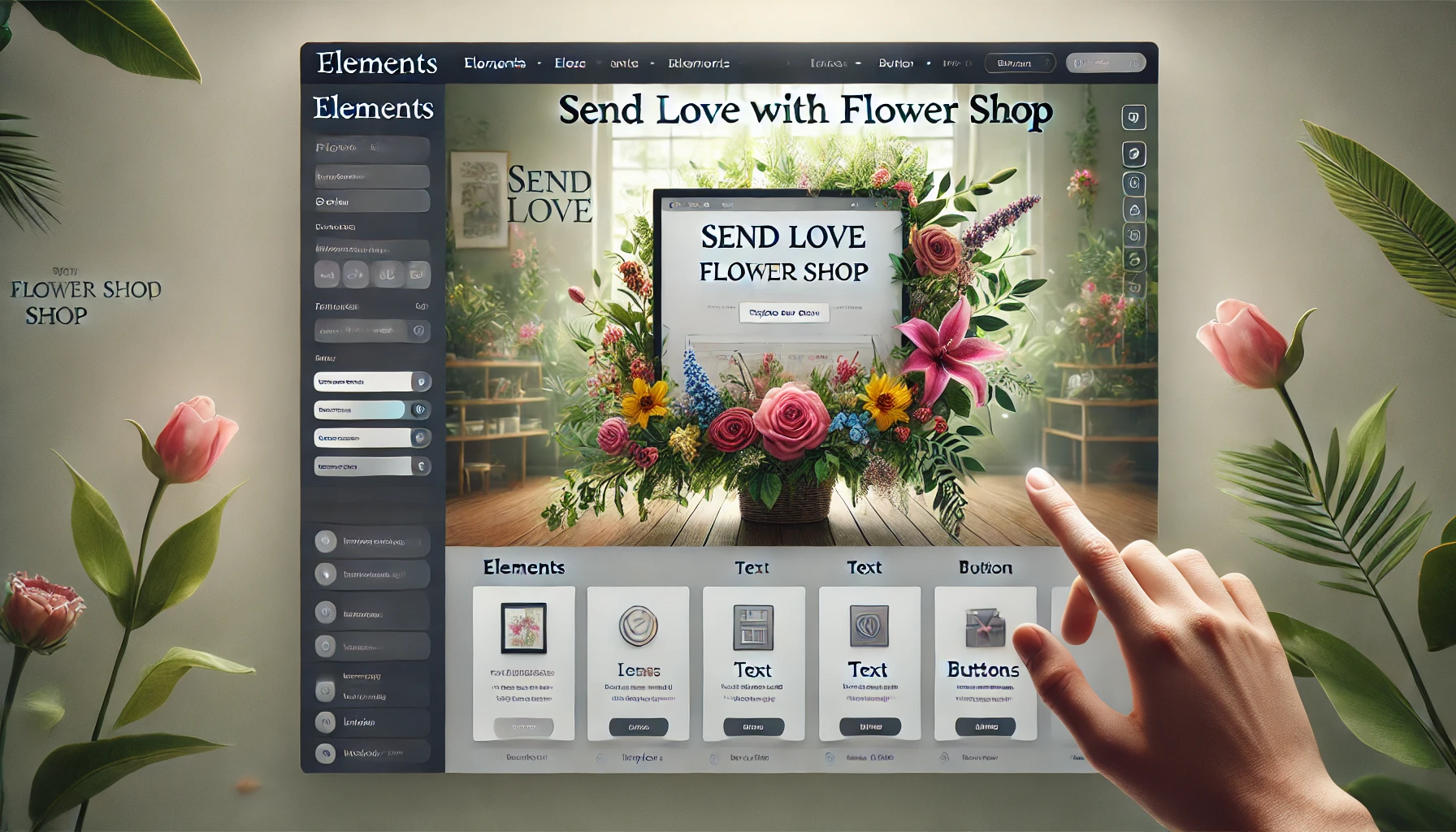Click the button under Send Love Flower Shop

tap(784, 313)
